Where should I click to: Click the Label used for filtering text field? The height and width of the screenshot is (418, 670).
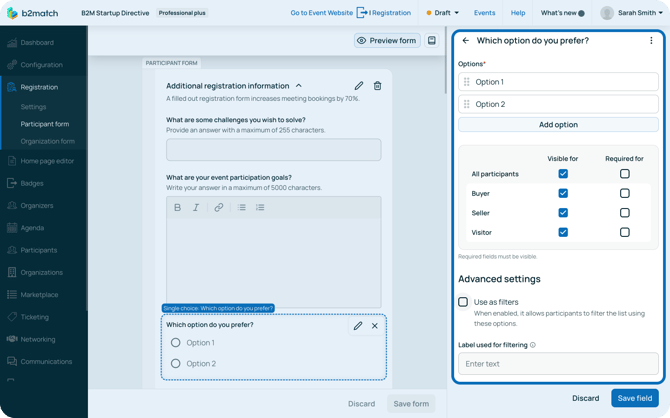tap(558, 364)
